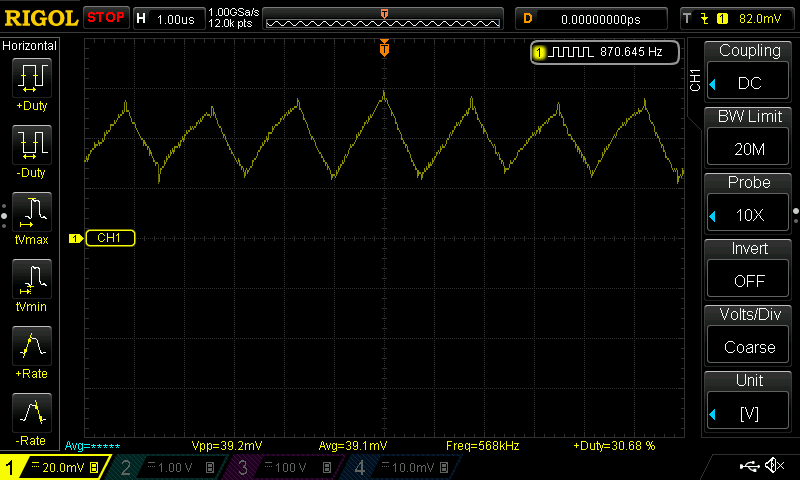Viewport: 800px width, 480px height.
Task: Click the 1.00GSa/s sample rate text
Action: pos(234,12)
